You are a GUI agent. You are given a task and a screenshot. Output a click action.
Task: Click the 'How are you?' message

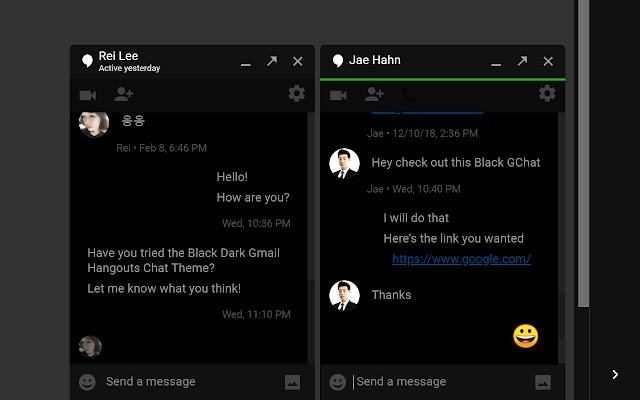pyautogui.click(x=253, y=198)
